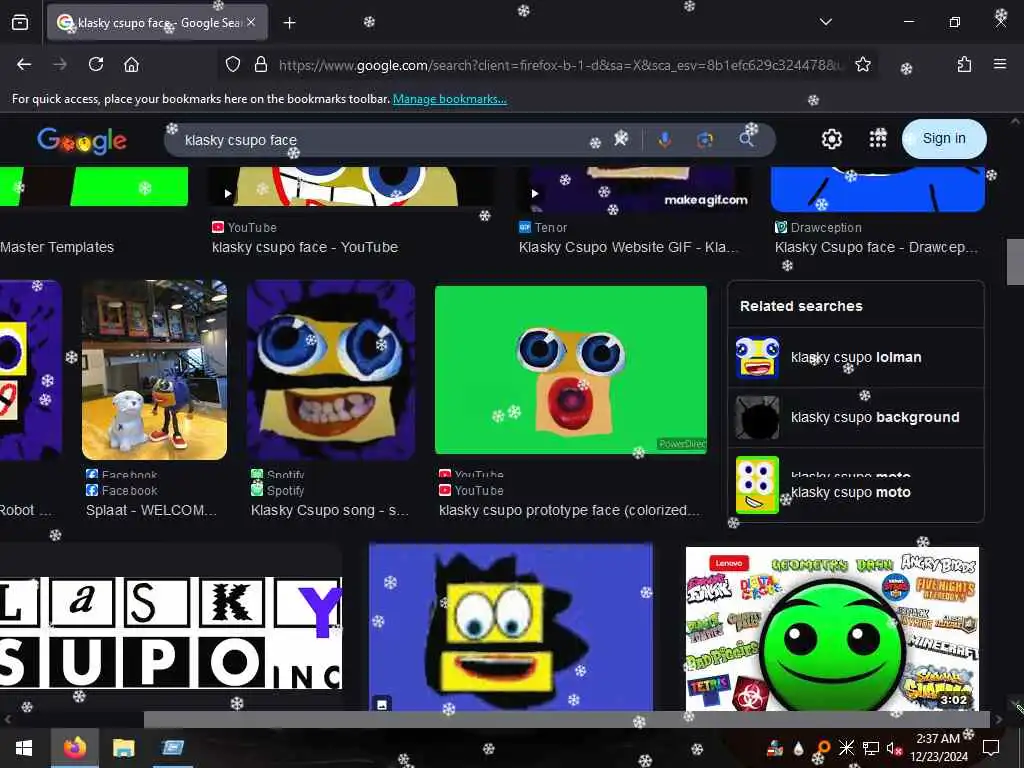Screen dimensions: 1024x768
Task: Open Firefox from the taskbar
Action: pos(74,748)
